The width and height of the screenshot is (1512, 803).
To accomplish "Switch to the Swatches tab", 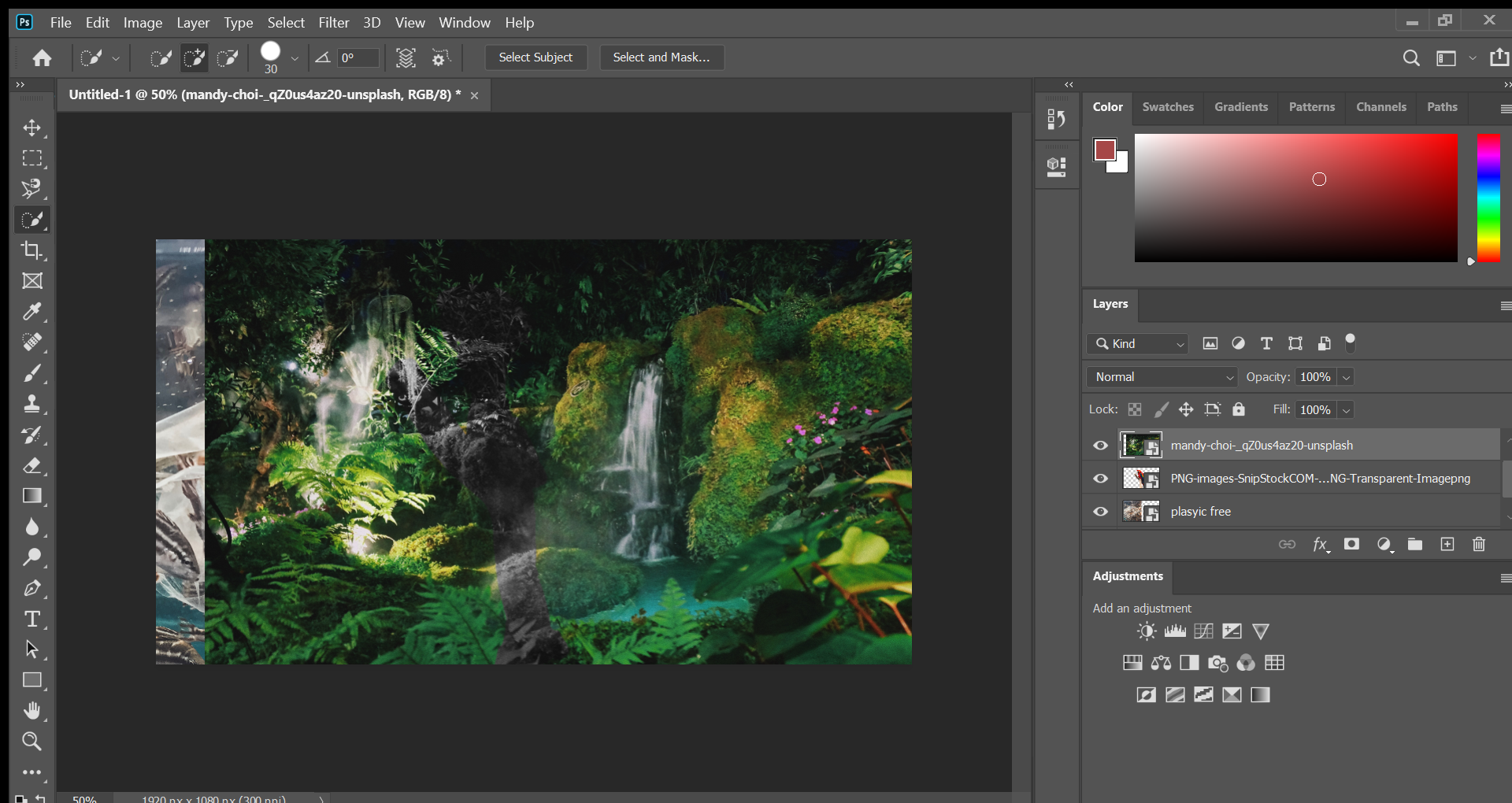I will [1167, 107].
